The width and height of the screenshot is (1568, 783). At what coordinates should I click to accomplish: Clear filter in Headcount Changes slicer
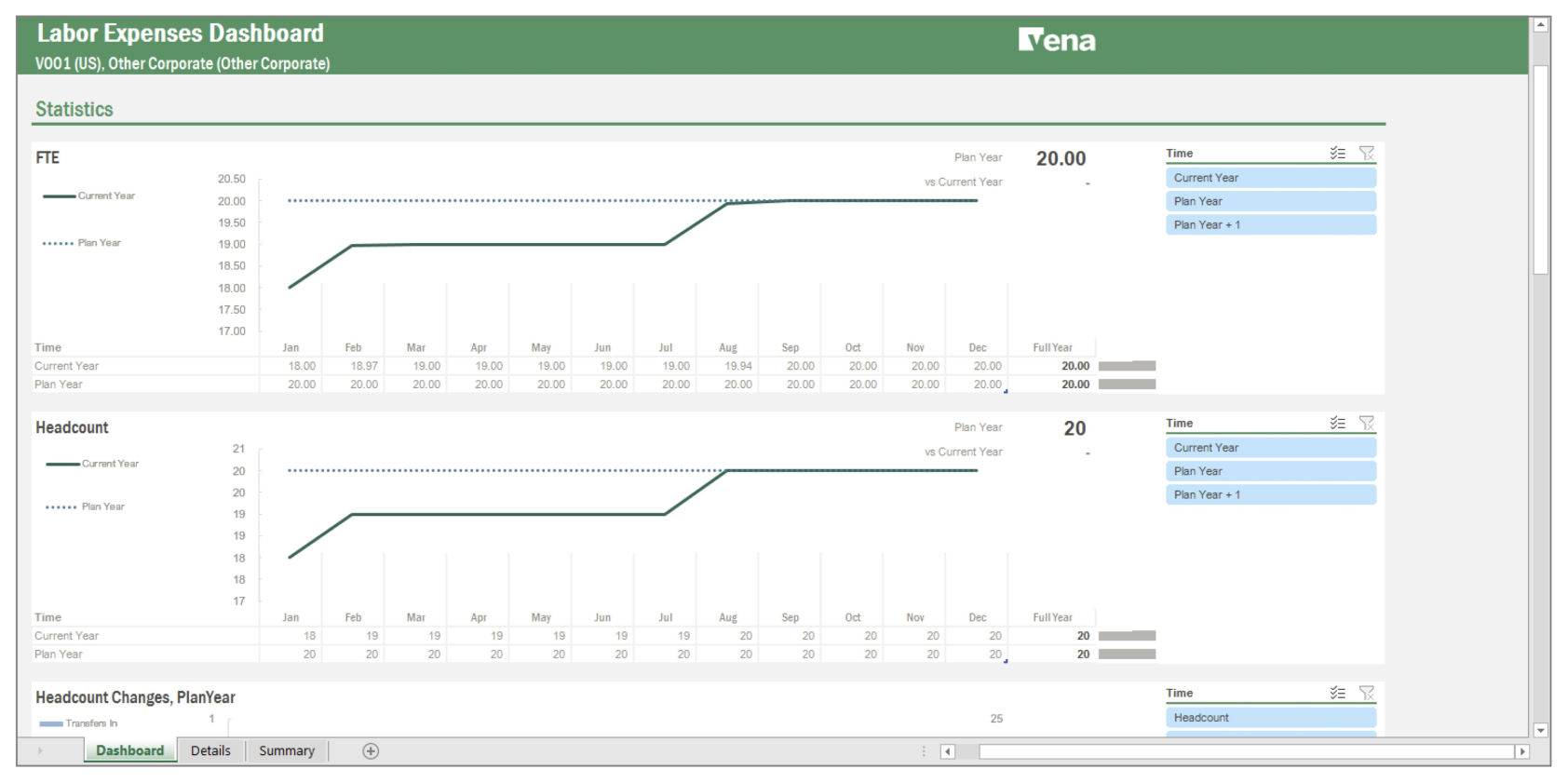[x=1366, y=693]
